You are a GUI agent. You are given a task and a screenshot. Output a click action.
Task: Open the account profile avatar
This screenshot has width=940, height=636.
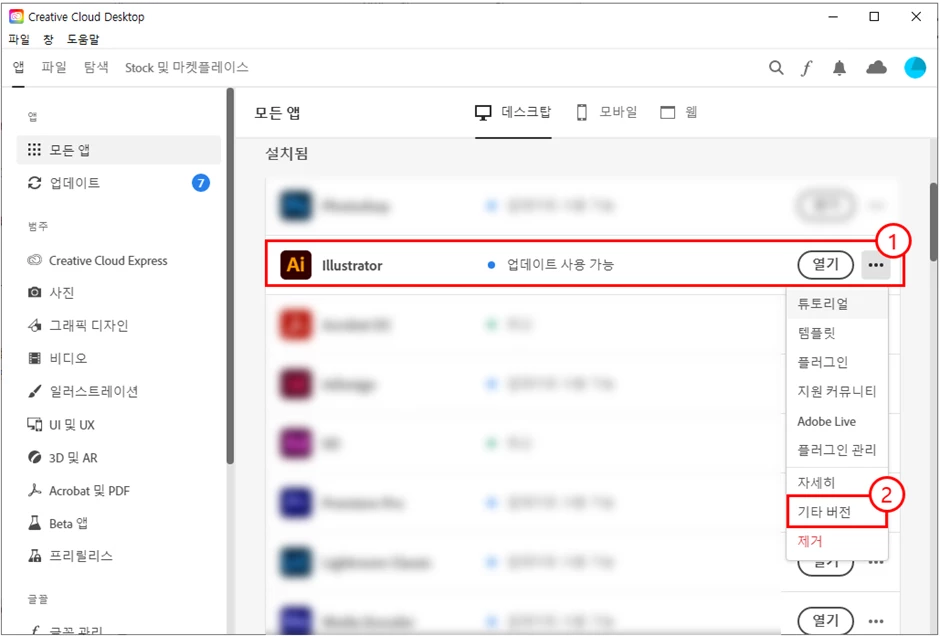915,68
